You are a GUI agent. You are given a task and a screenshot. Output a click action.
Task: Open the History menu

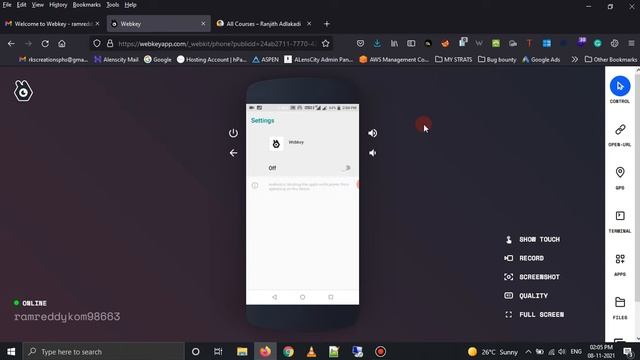[x=58, y=5]
